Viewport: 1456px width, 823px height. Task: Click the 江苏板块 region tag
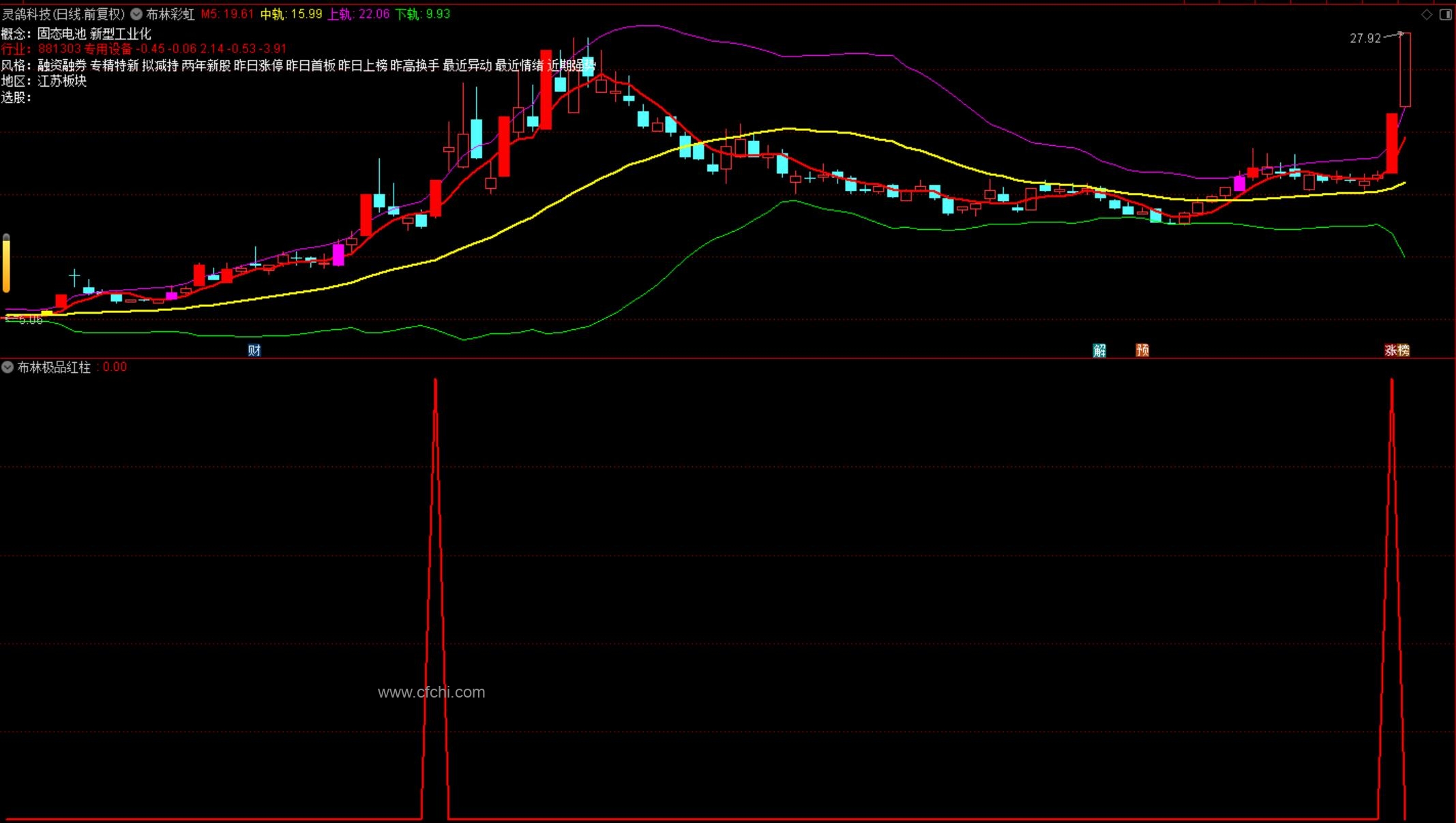pyautogui.click(x=61, y=81)
